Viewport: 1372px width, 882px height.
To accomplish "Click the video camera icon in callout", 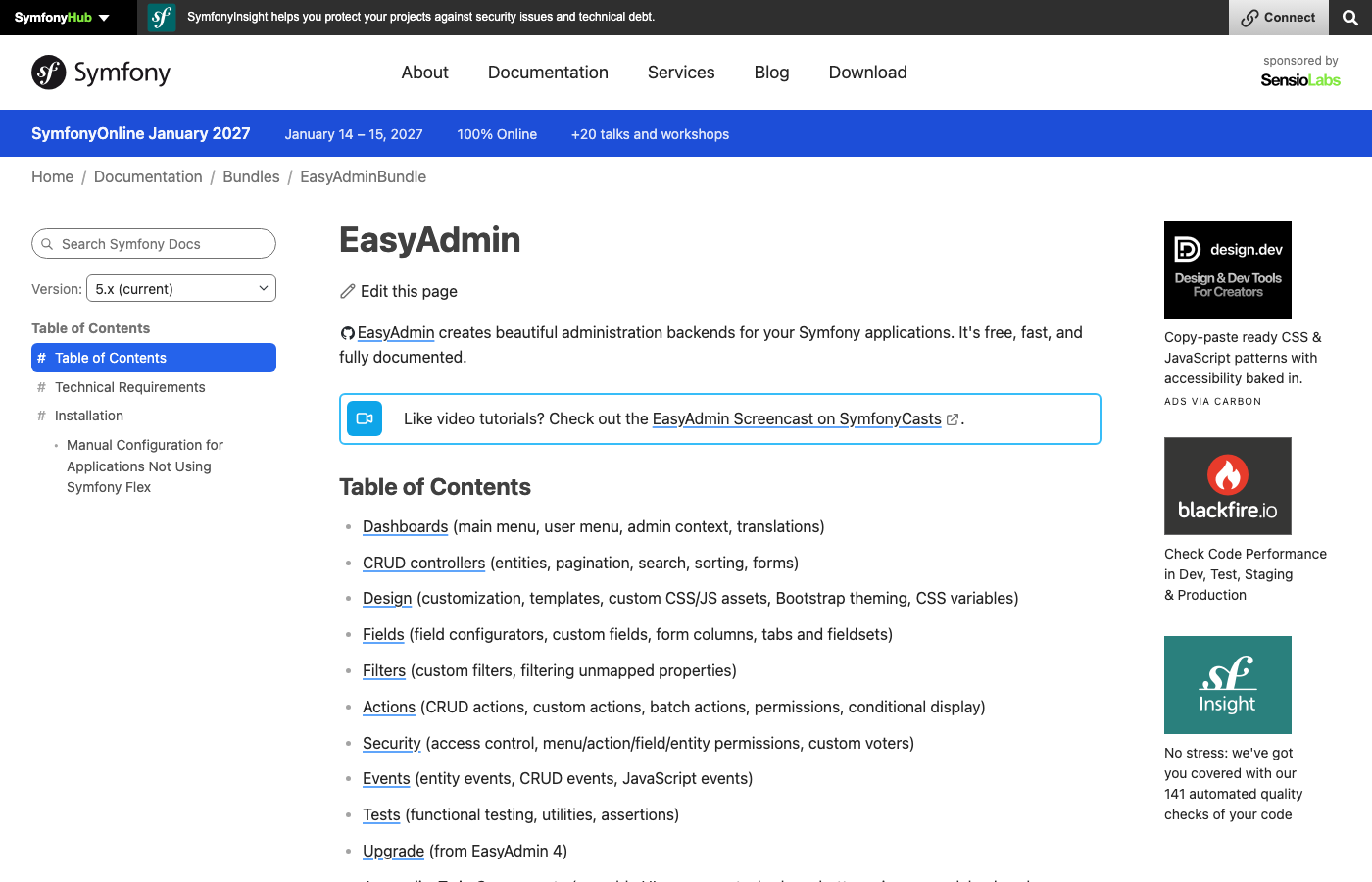I will [365, 418].
